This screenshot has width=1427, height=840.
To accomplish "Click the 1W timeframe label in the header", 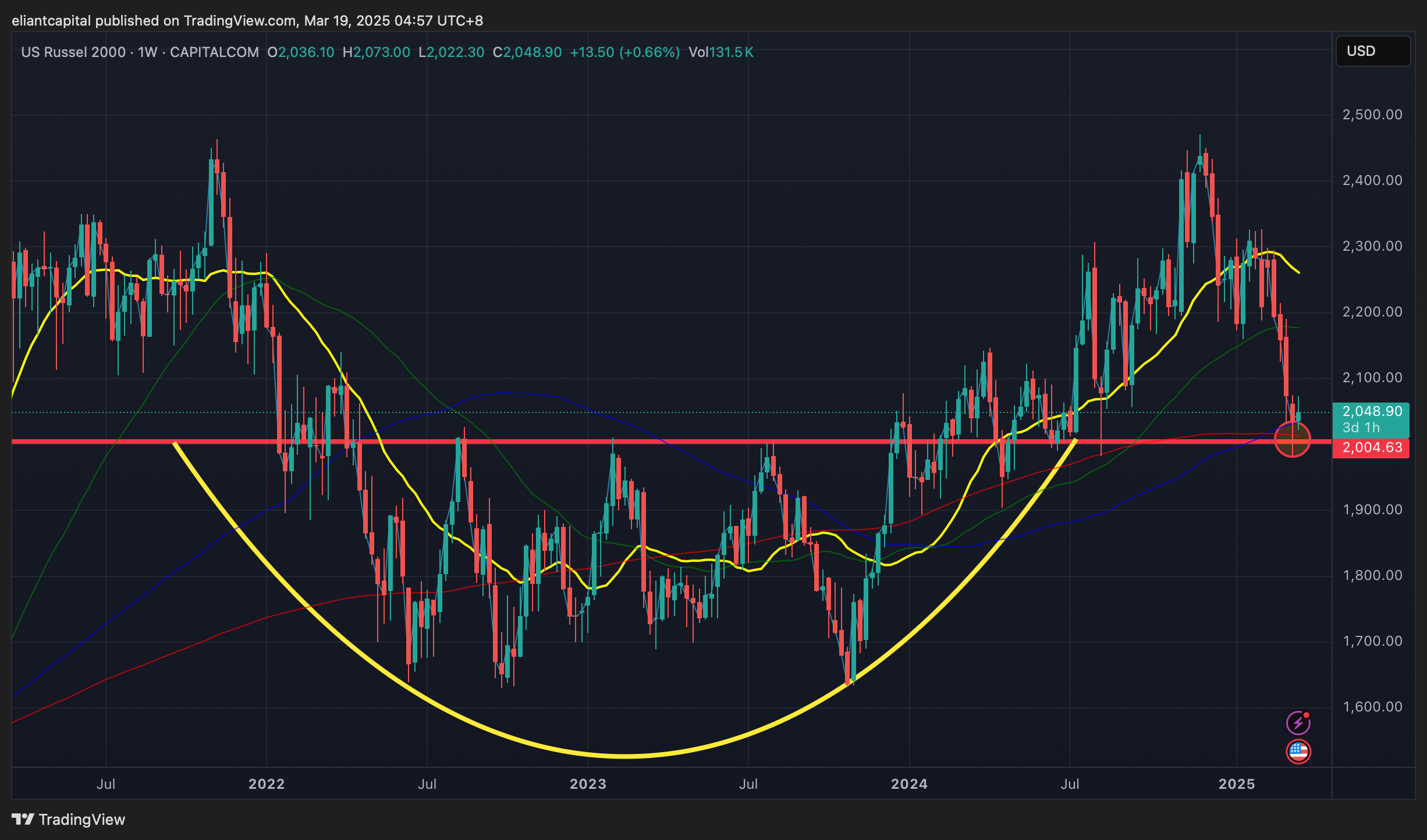I will [148, 52].
